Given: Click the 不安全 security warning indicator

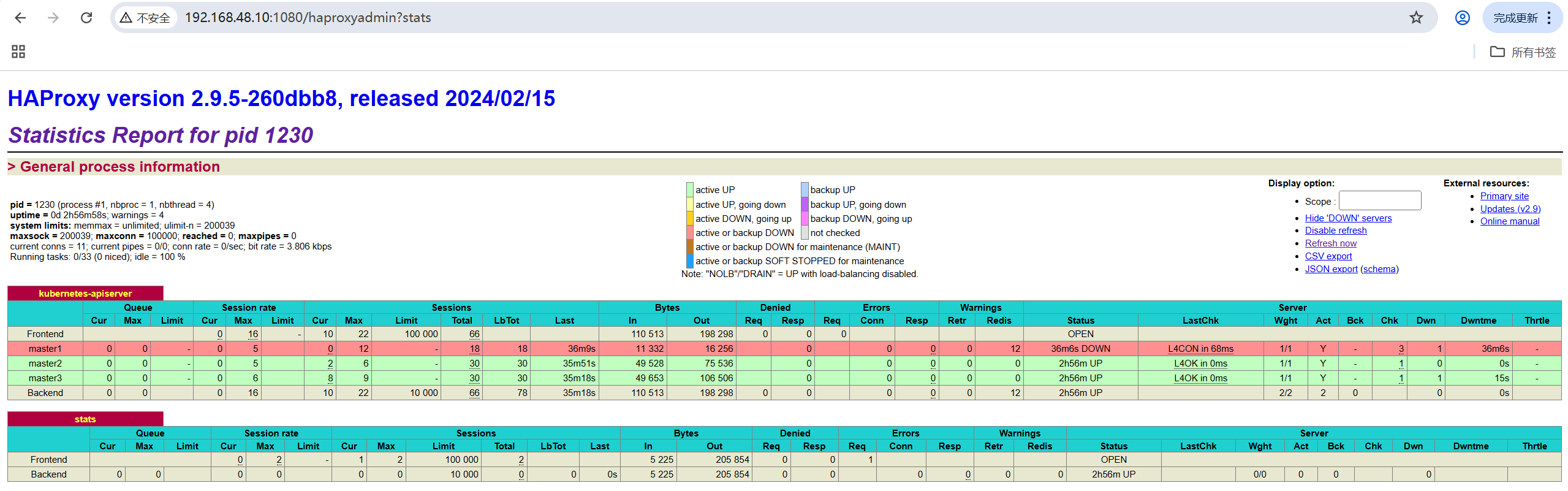Looking at the screenshot, I should point(145,18).
